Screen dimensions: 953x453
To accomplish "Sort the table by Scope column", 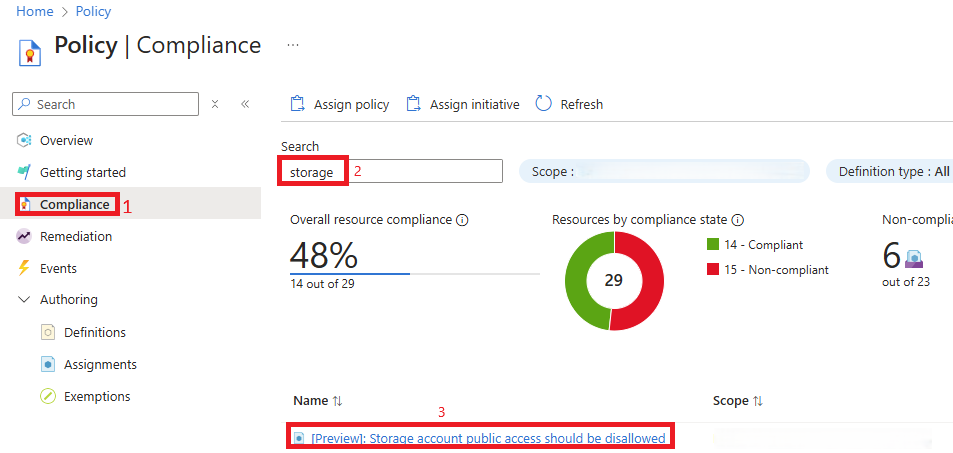I will click(x=738, y=401).
